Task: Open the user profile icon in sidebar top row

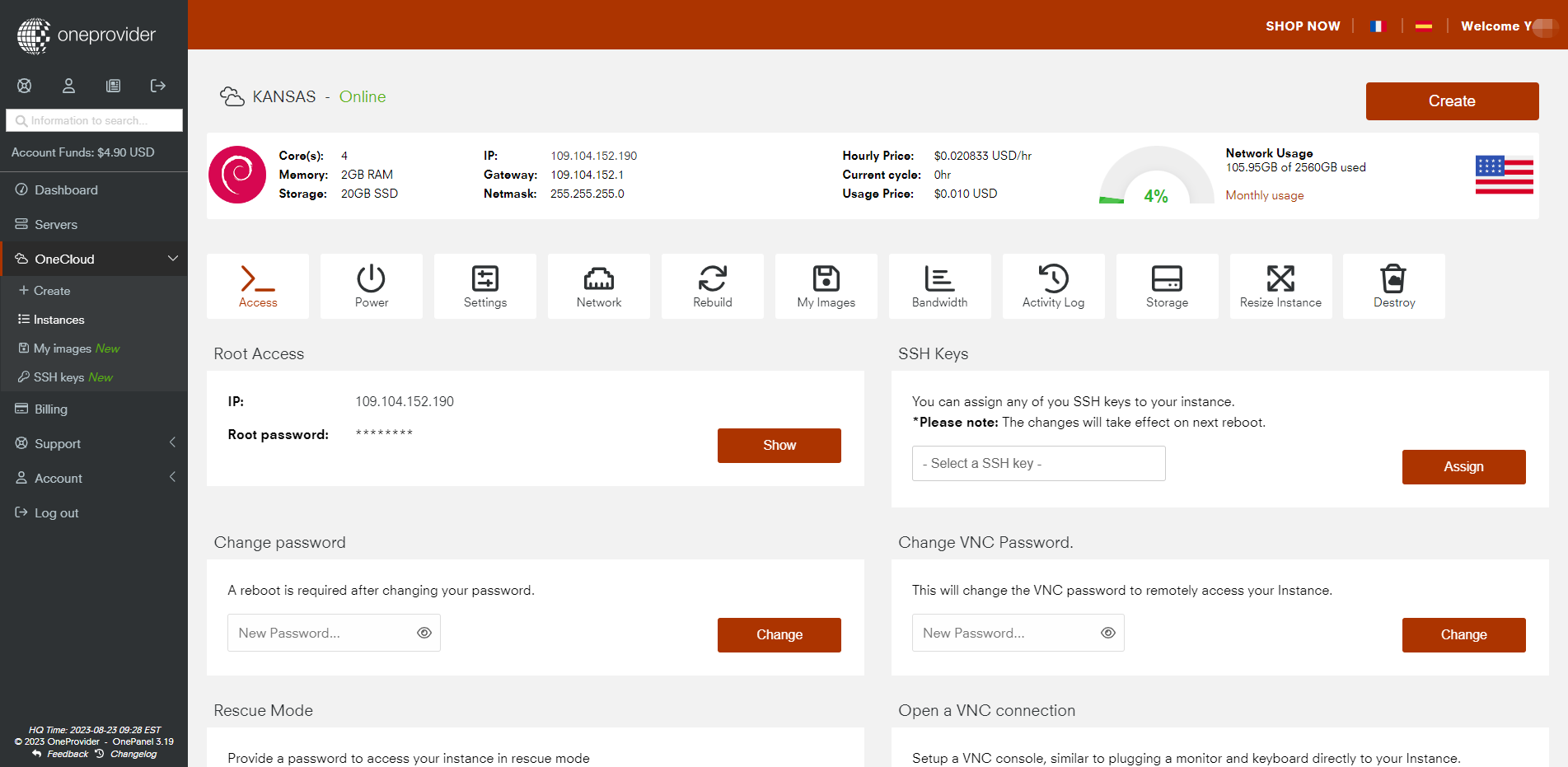Action: tap(69, 86)
